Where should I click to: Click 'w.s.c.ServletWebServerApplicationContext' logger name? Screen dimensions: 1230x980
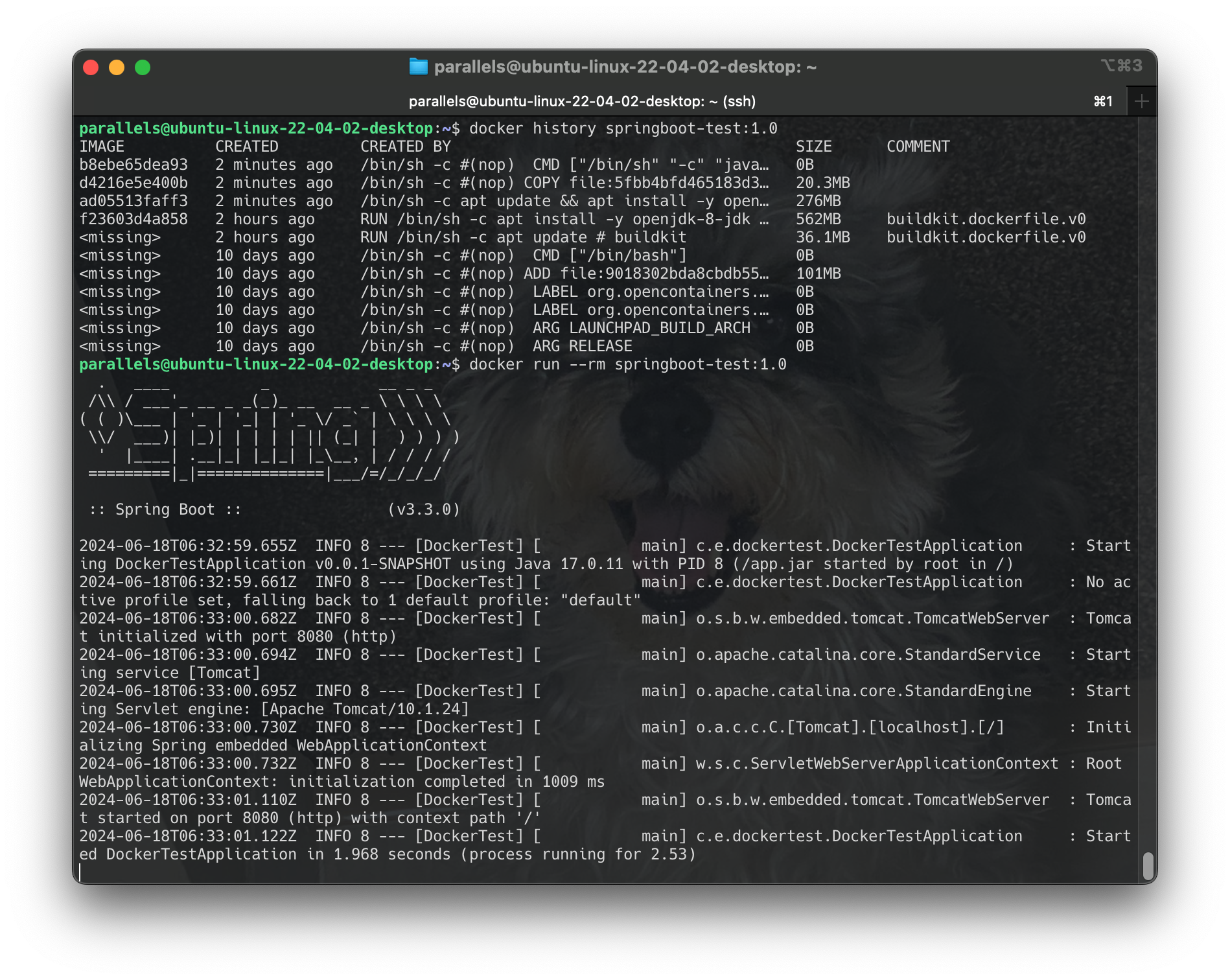[x=877, y=764]
